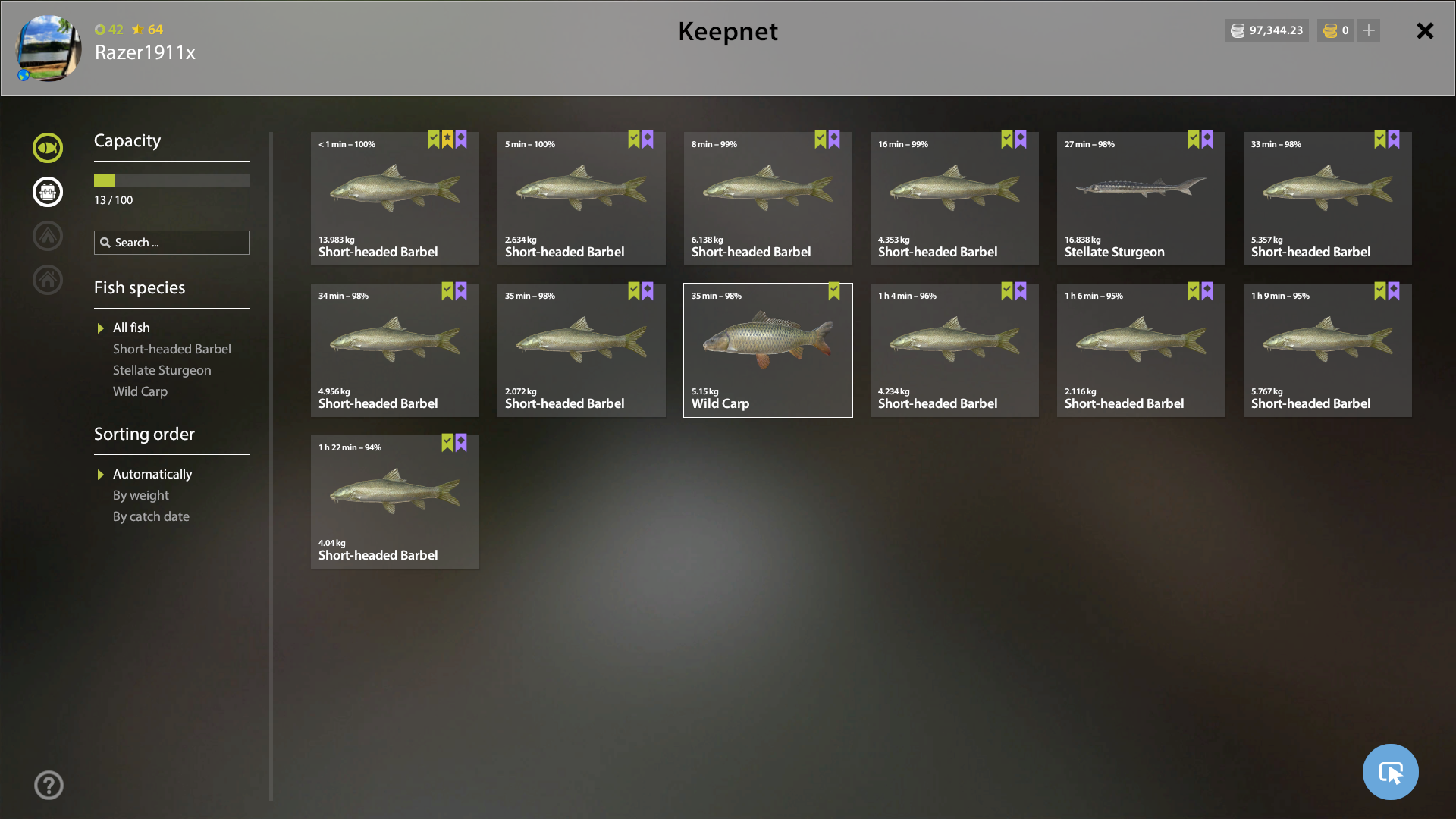1456x819 pixels.
Task: Click the blue cursor mode button
Action: tap(1390, 772)
